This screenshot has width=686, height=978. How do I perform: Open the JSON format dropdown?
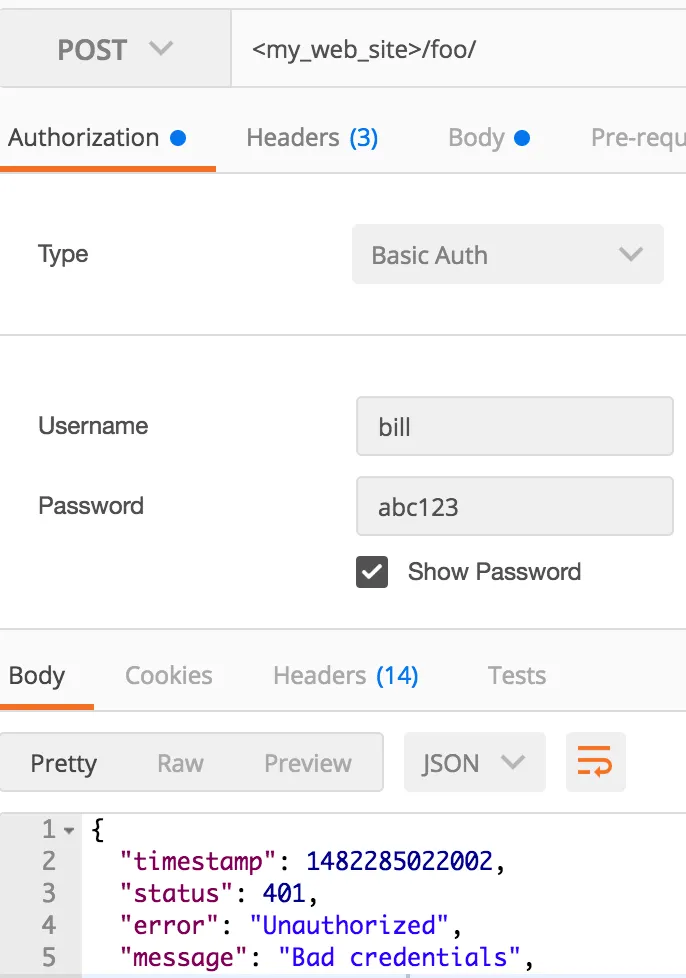point(474,763)
